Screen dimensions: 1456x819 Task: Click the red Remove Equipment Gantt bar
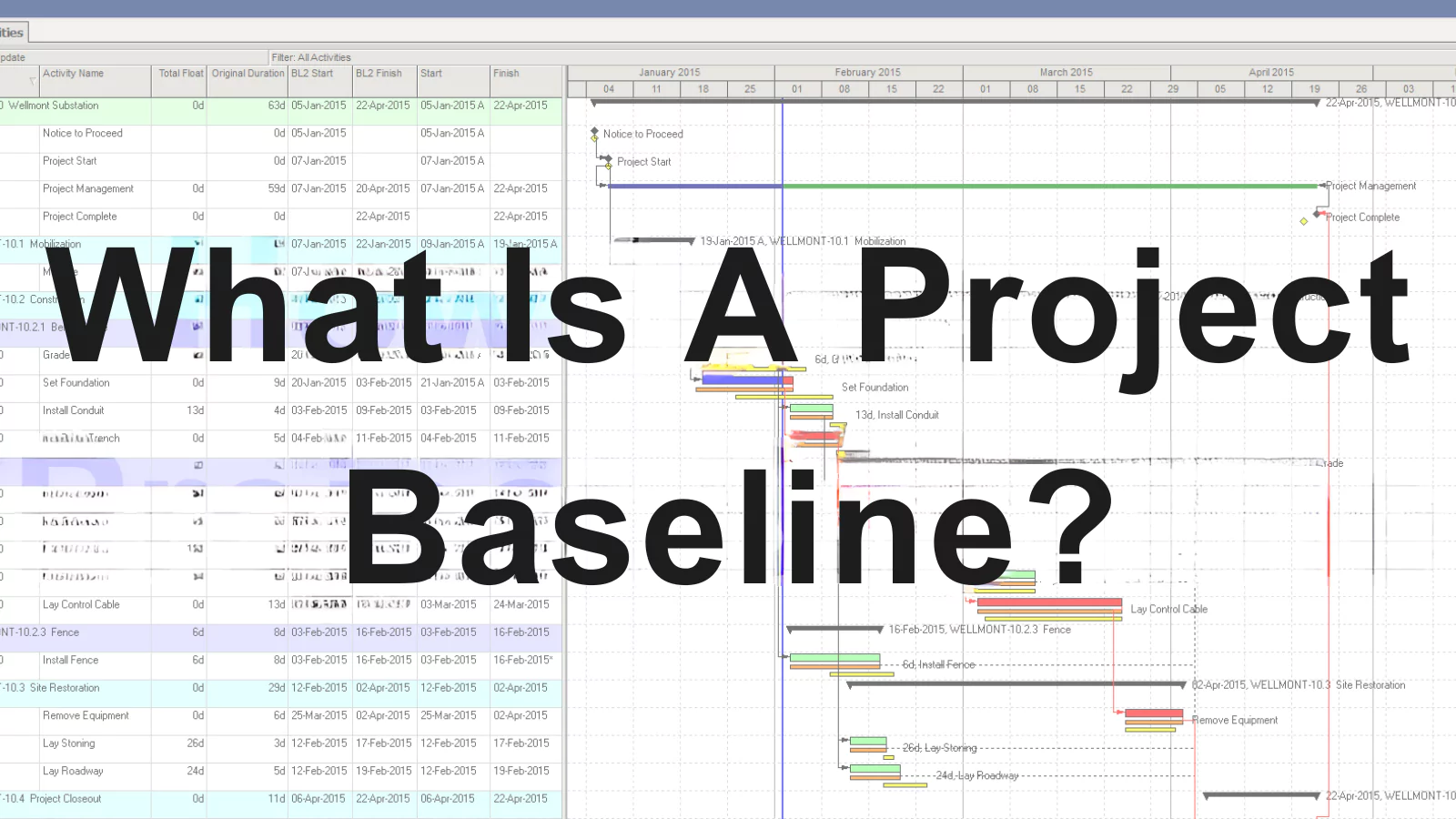tap(1154, 714)
